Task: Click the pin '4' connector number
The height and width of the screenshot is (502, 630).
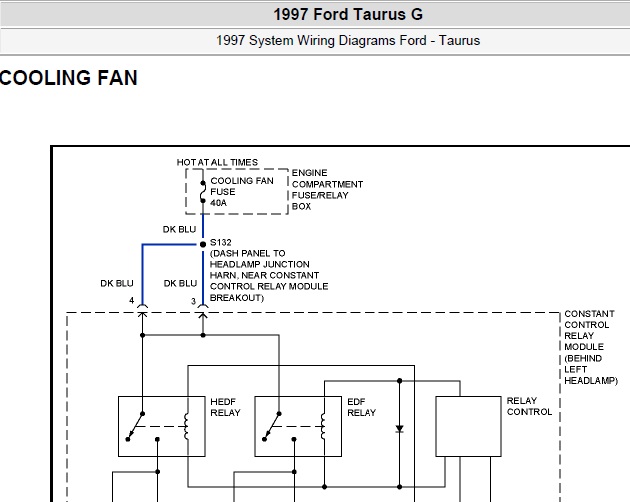Action: point(131,301)
